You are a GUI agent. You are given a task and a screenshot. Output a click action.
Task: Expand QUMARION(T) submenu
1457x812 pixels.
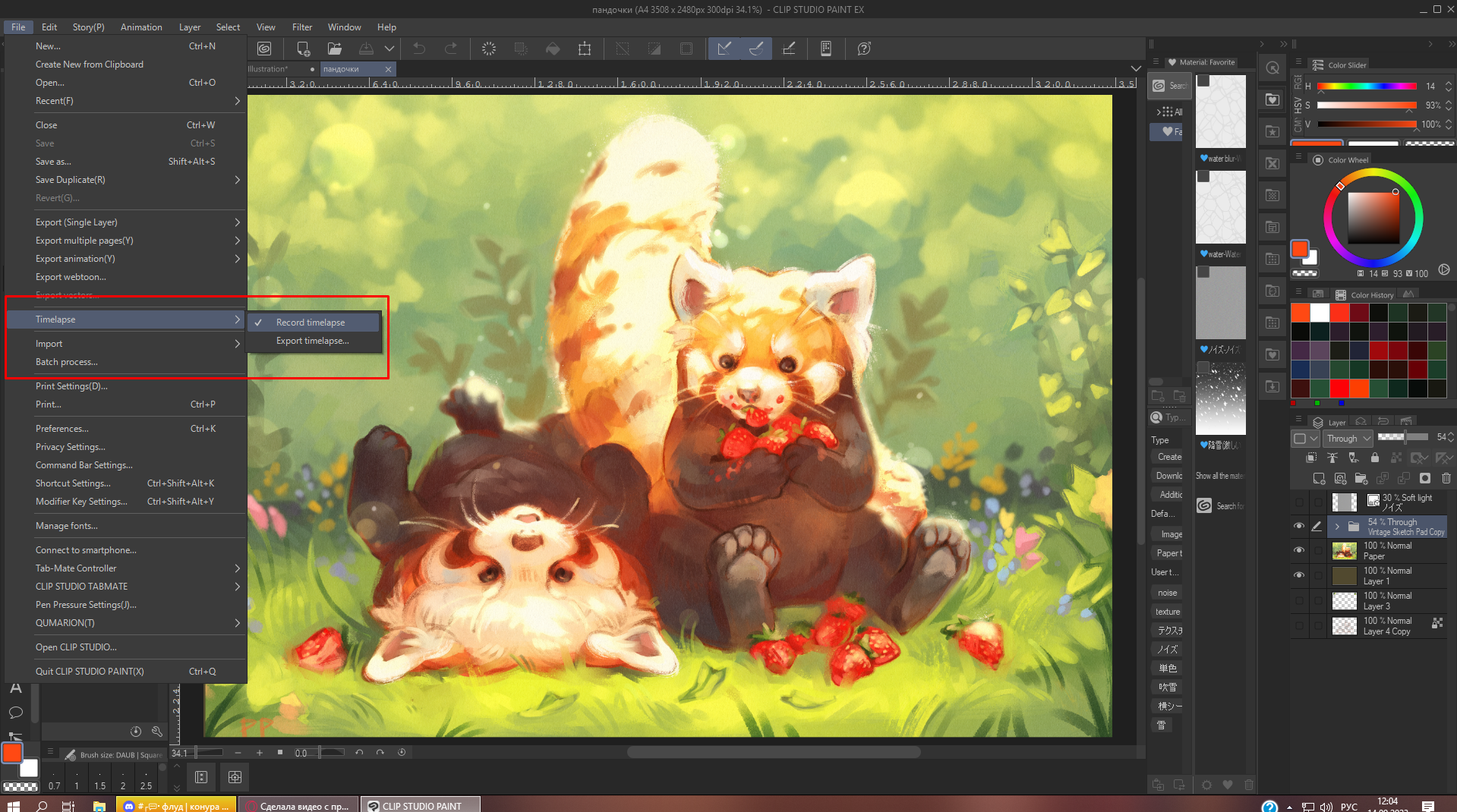coord(126,623)
